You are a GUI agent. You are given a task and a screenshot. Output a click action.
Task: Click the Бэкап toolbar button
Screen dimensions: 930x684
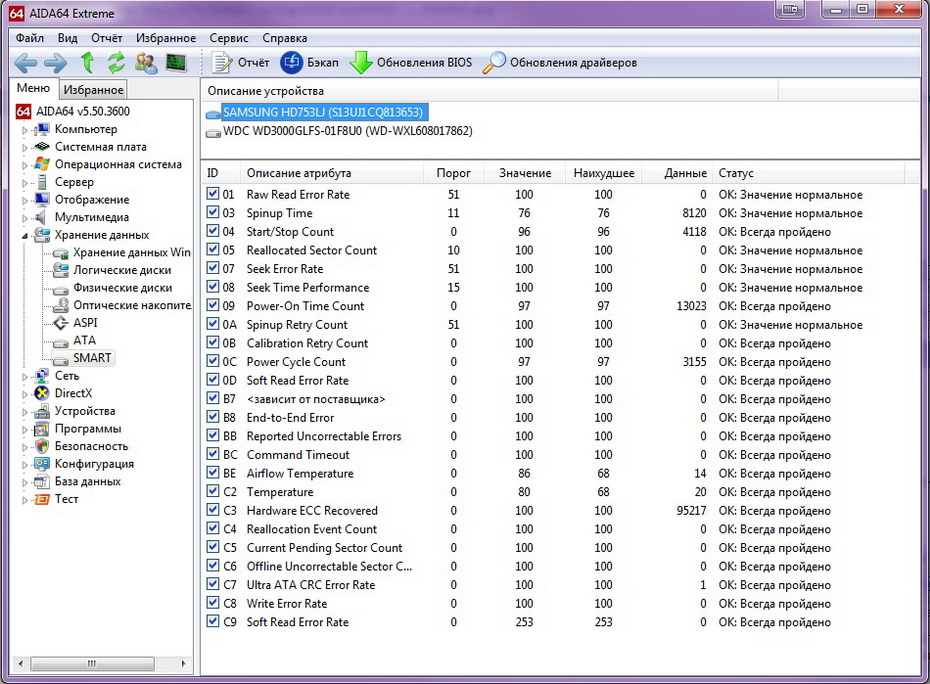(310, 62)
